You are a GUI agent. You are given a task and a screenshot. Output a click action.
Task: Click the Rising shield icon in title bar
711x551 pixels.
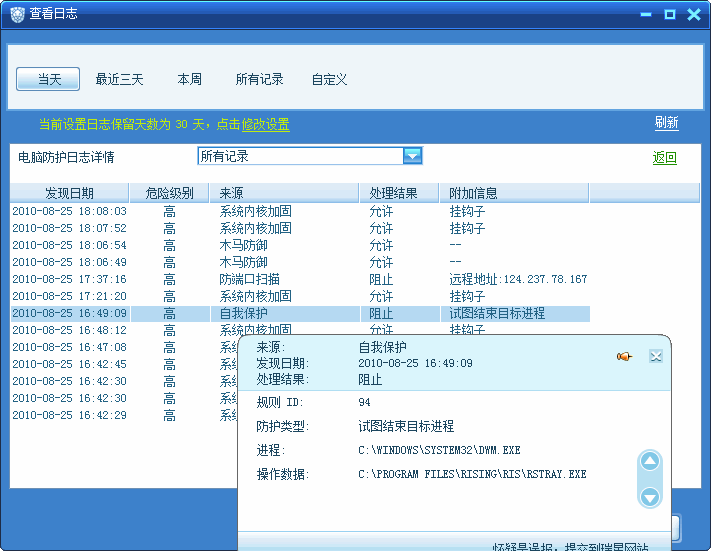pos(17,14)
